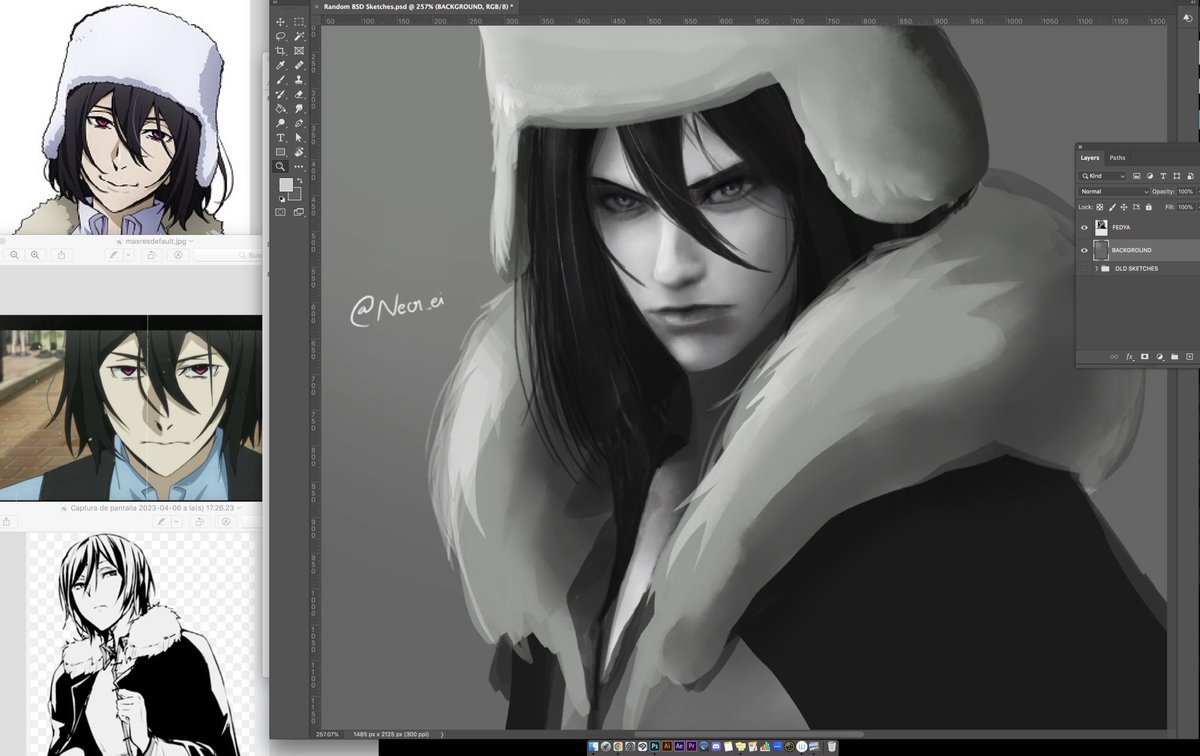
Task: Click the background color swatch
Action: 295,194
